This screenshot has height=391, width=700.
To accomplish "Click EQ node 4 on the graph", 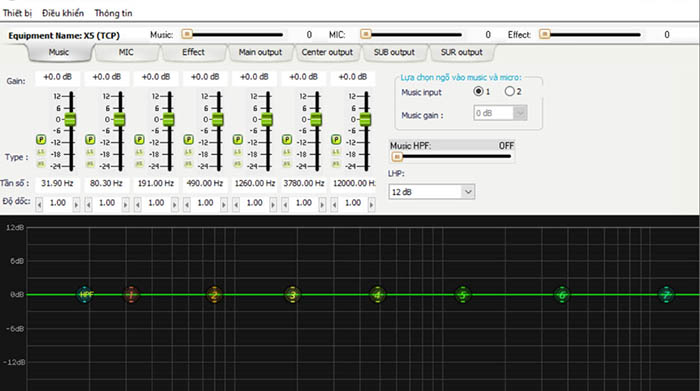I will pos(378,295).
